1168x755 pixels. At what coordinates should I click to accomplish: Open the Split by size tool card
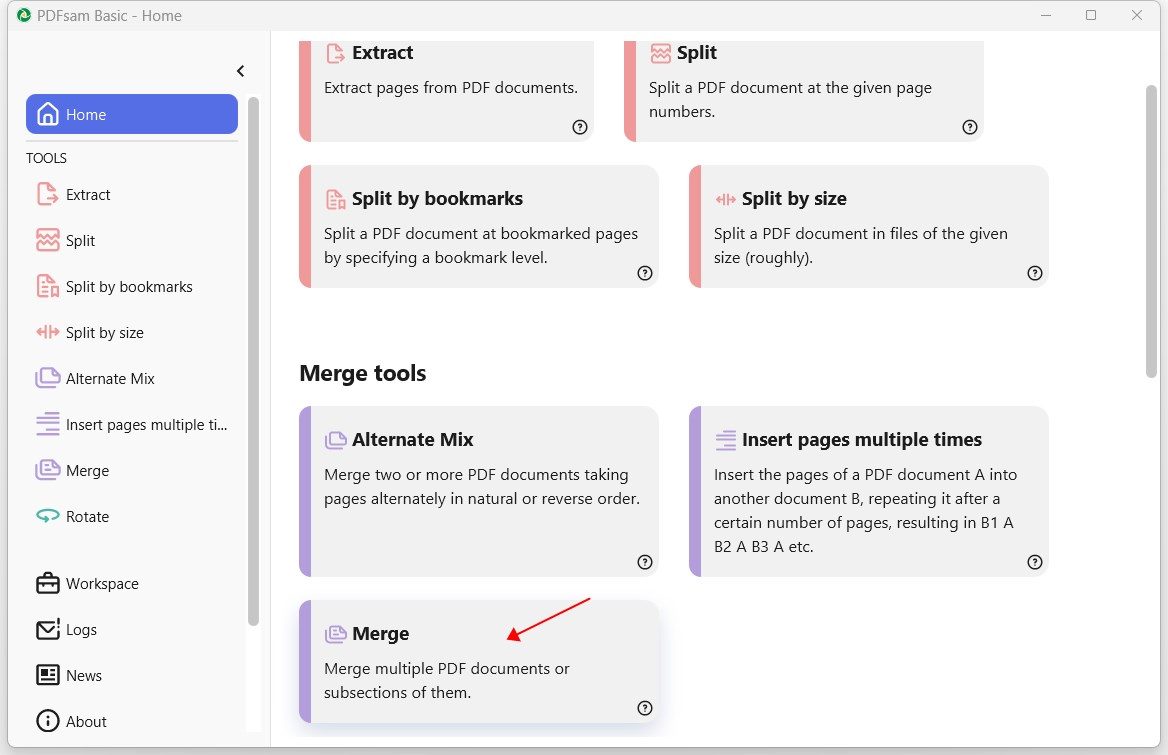[x=868, y=226]
